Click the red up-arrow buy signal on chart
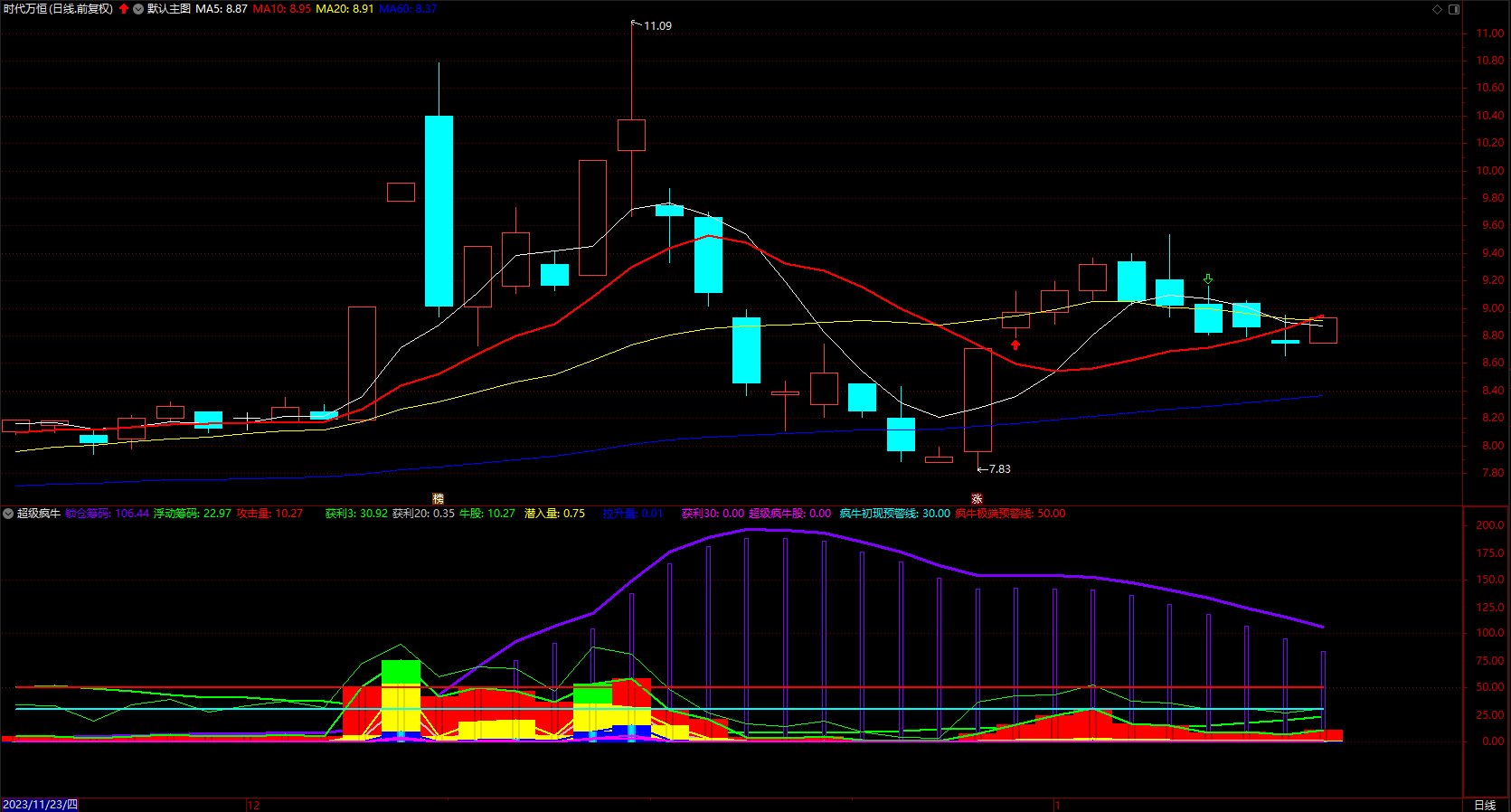Viewport: 1511px width, 812px height. [x=1015, y=345]
